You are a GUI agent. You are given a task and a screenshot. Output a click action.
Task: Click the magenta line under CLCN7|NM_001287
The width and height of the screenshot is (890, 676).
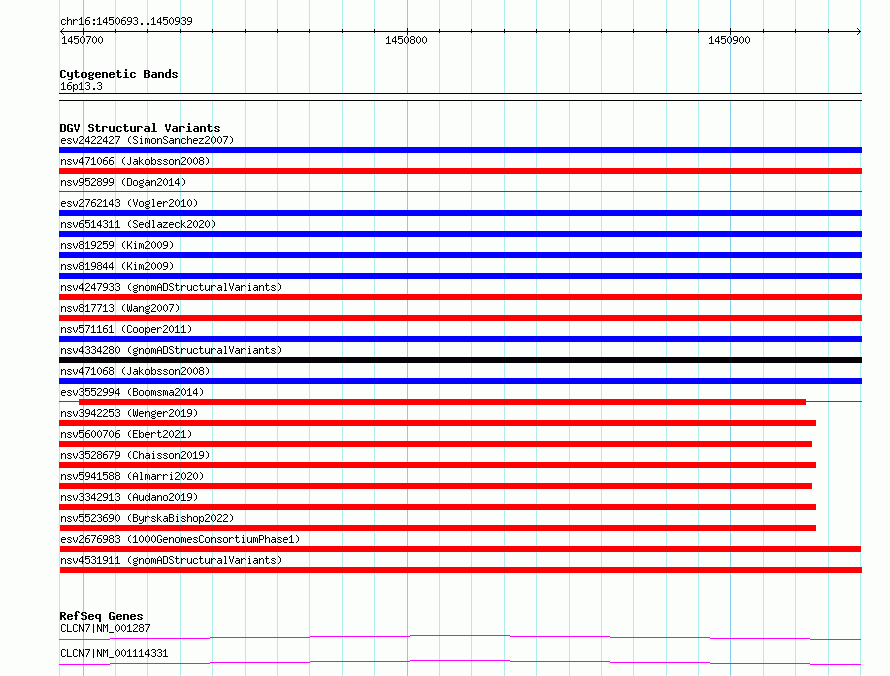(x=460, y=637)
